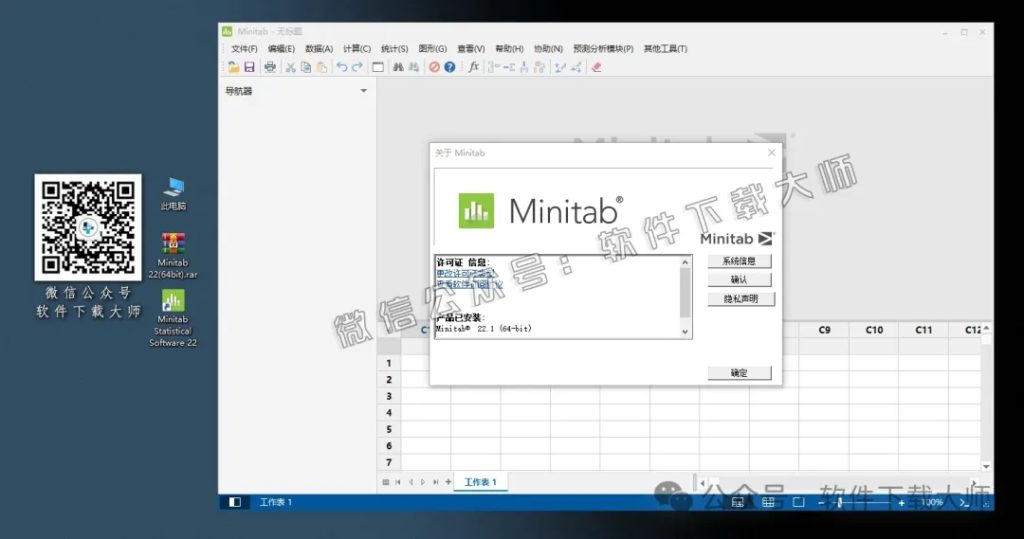Click the worksheet horizontal scroll left arrow
The height and width of the screenshot is (539, 1024).
coord(703,483)
